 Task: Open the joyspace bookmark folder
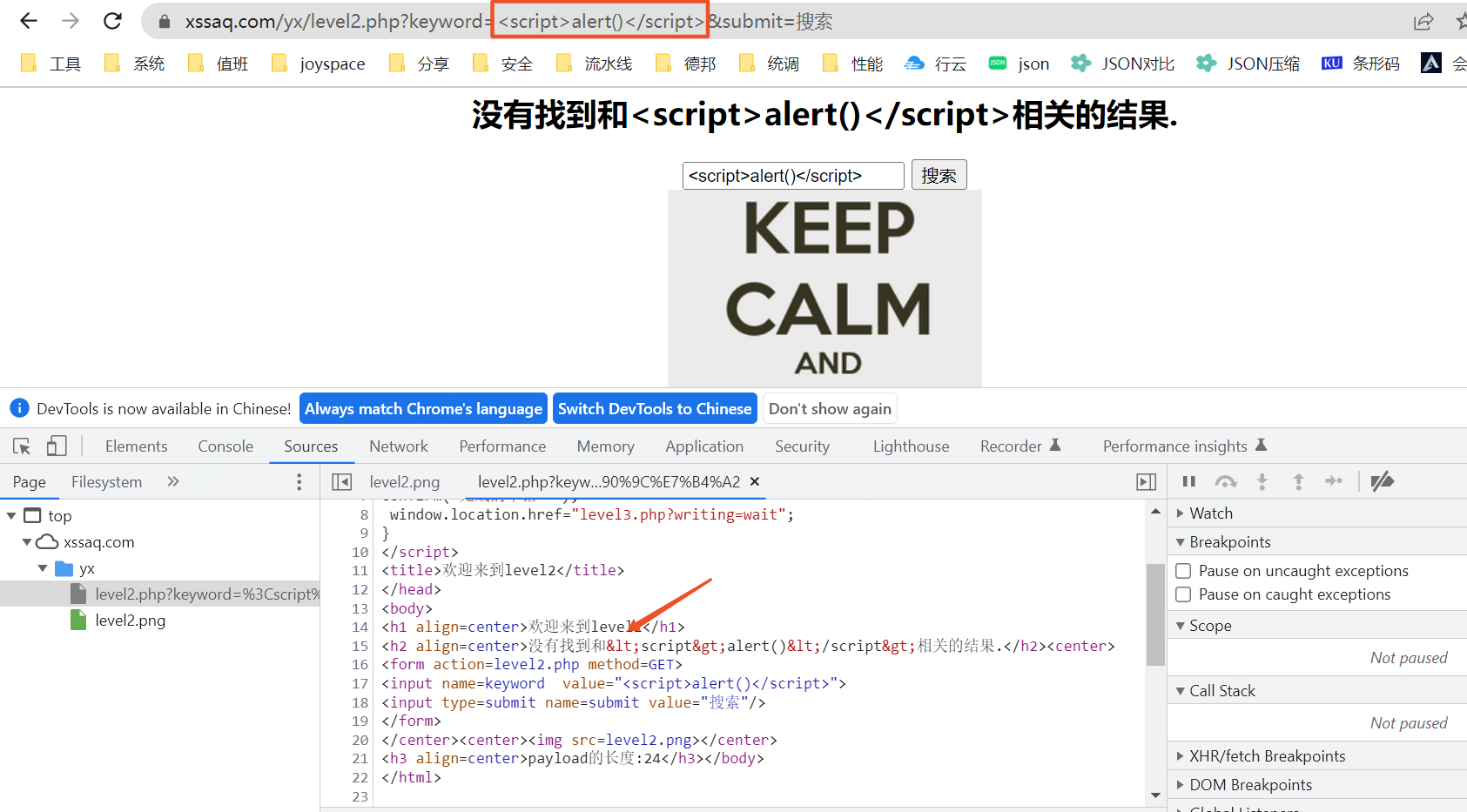click(318, 63)
